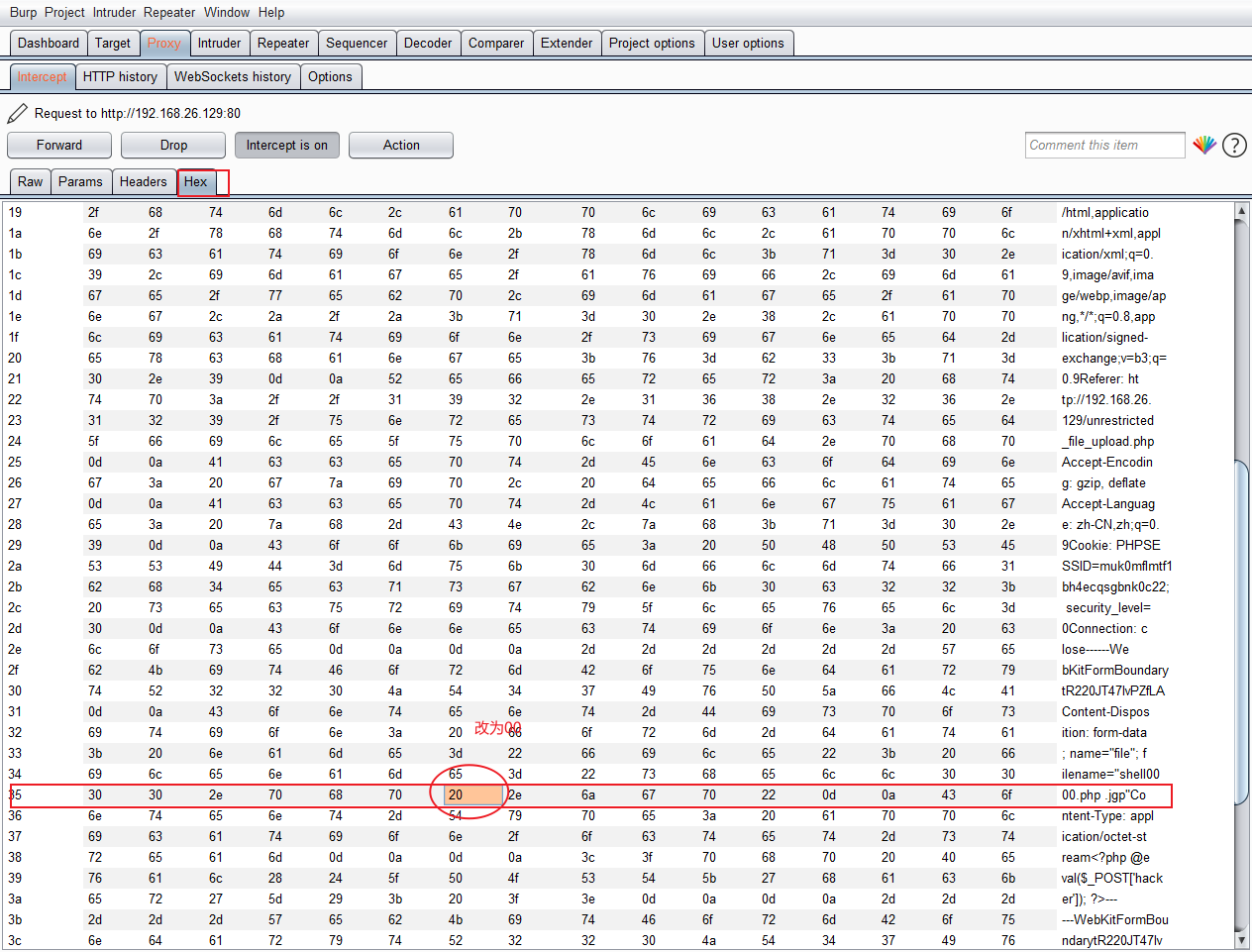
Task: Open the Intruder menu in menu bar
Action: click(x=115, y=12)
